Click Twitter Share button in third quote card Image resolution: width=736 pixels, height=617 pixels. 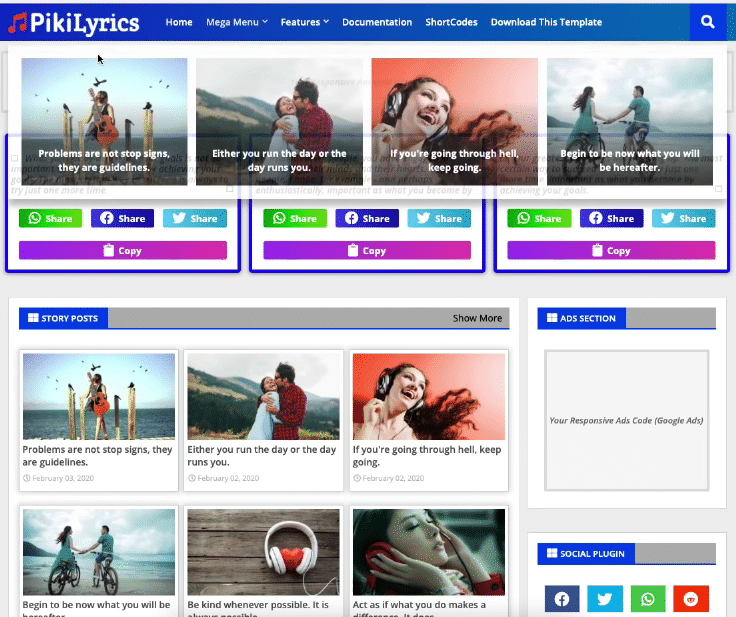pos(684,218)
